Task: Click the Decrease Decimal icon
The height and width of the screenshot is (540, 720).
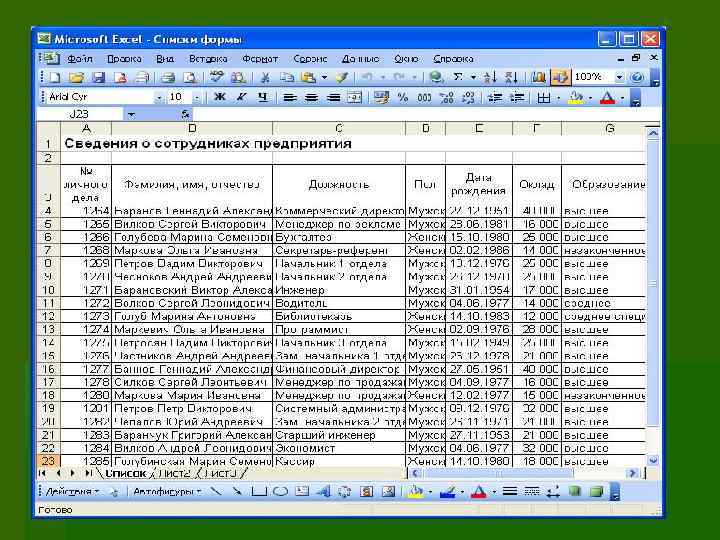Action: tap(468, 98)
